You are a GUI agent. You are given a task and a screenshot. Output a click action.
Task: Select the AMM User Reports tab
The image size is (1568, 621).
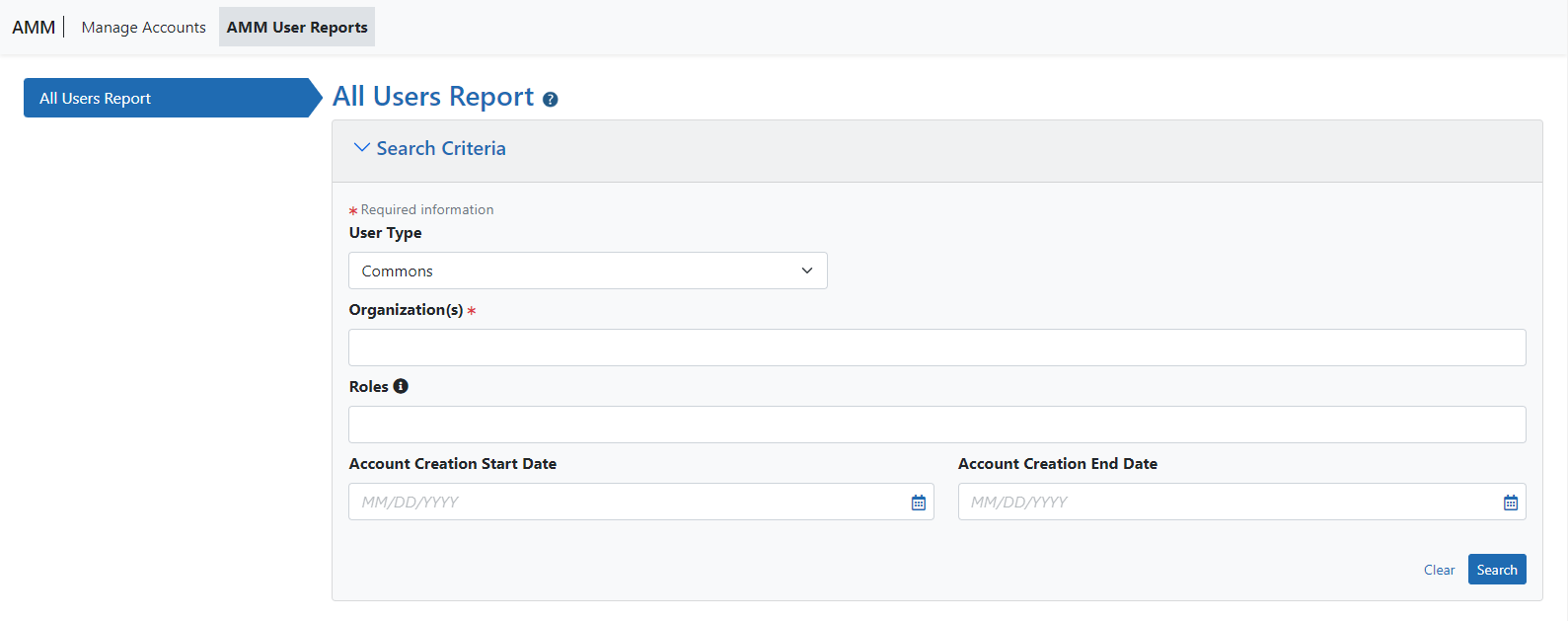tap(297, 28)
